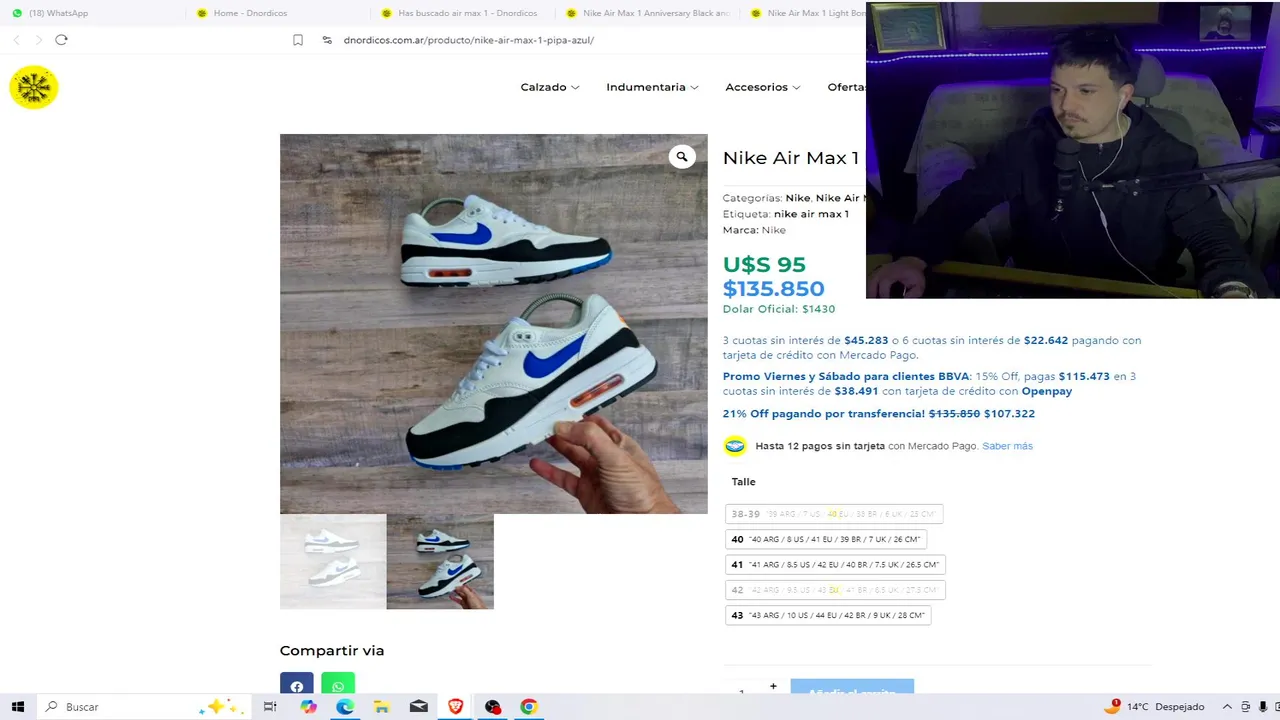Increase quantity with the plus button
This screenshot has height=720, width=1280.
tap(773, 686)
